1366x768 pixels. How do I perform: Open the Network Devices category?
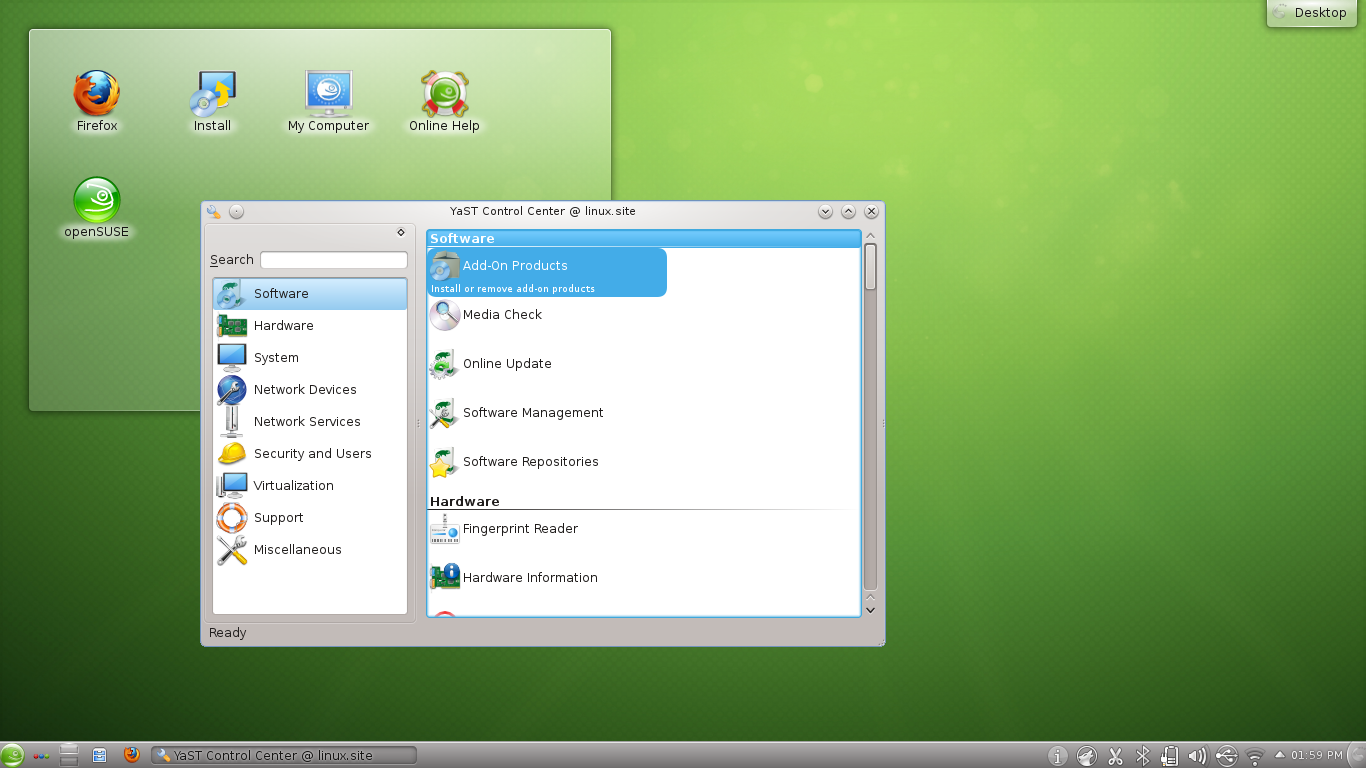(310, 390)
